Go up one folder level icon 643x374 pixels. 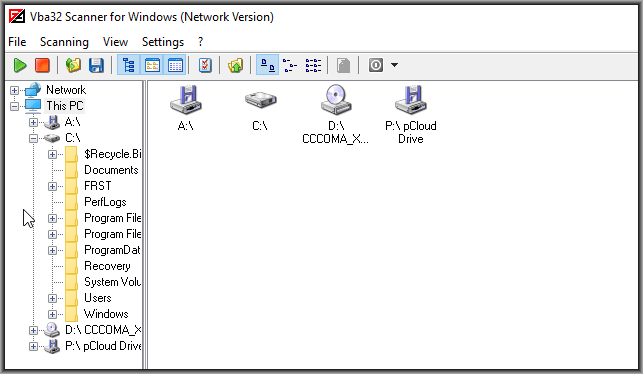[x=236, y=65]
